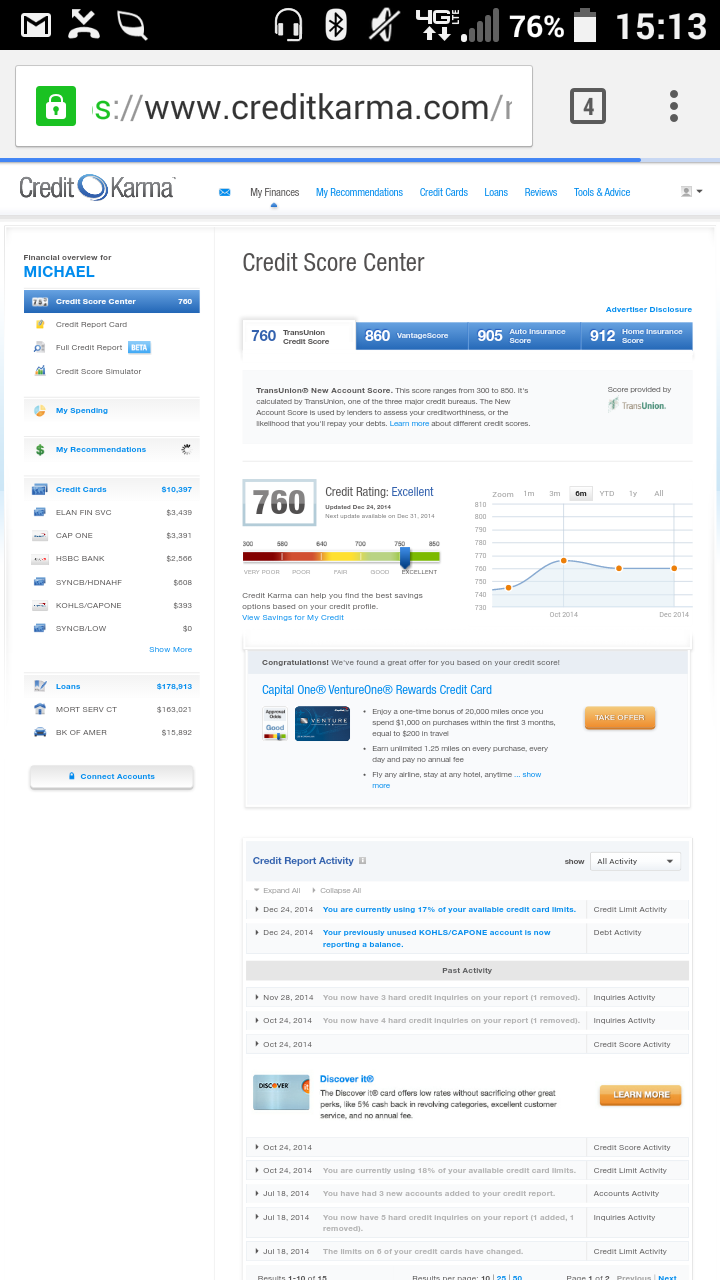
Task: Open the Credit Score Center sidebar item
Action: [111, 301]
